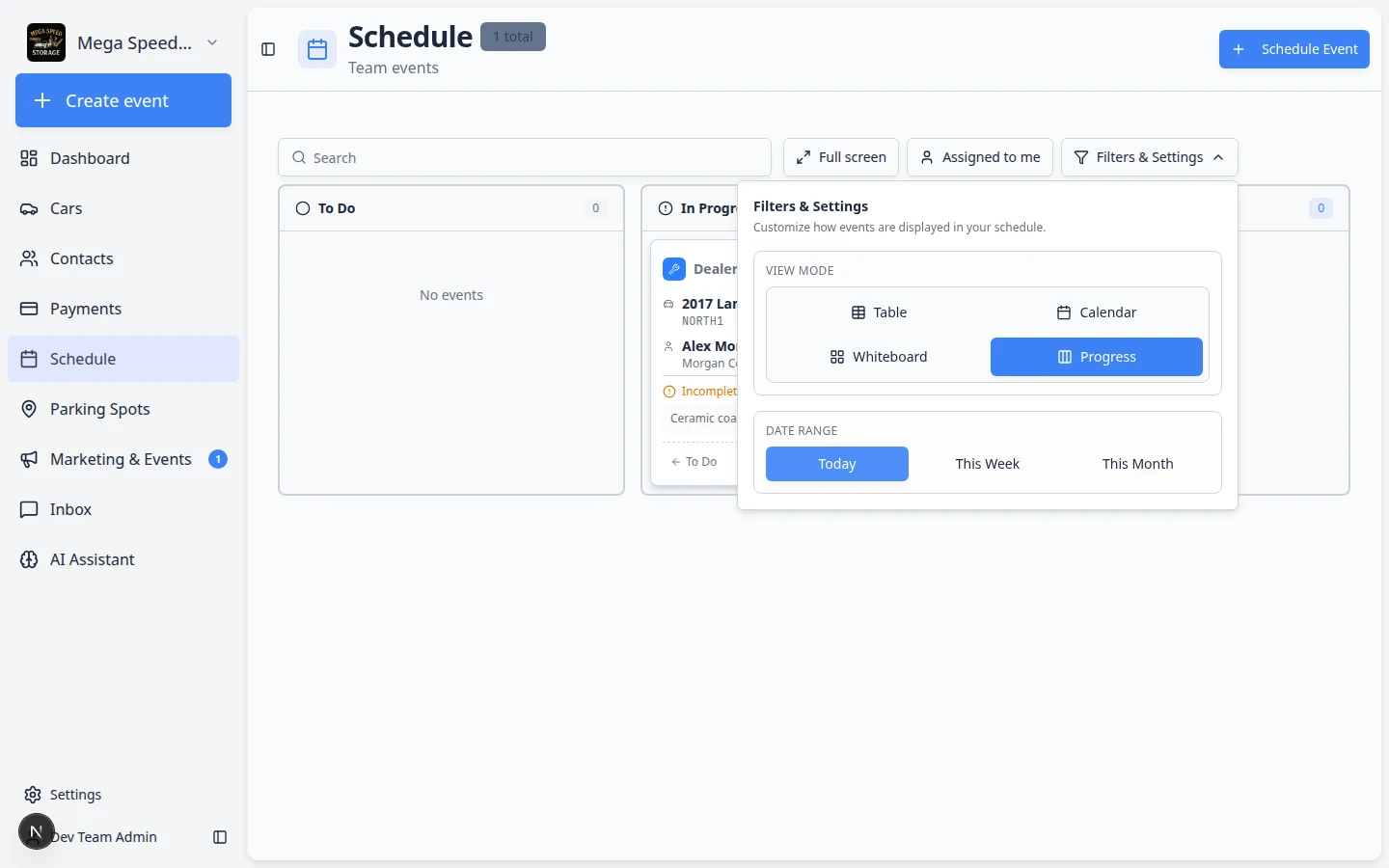Toggle the Assigned to me filter
This screenshot has height=868, width=1389.
(980, 157)
